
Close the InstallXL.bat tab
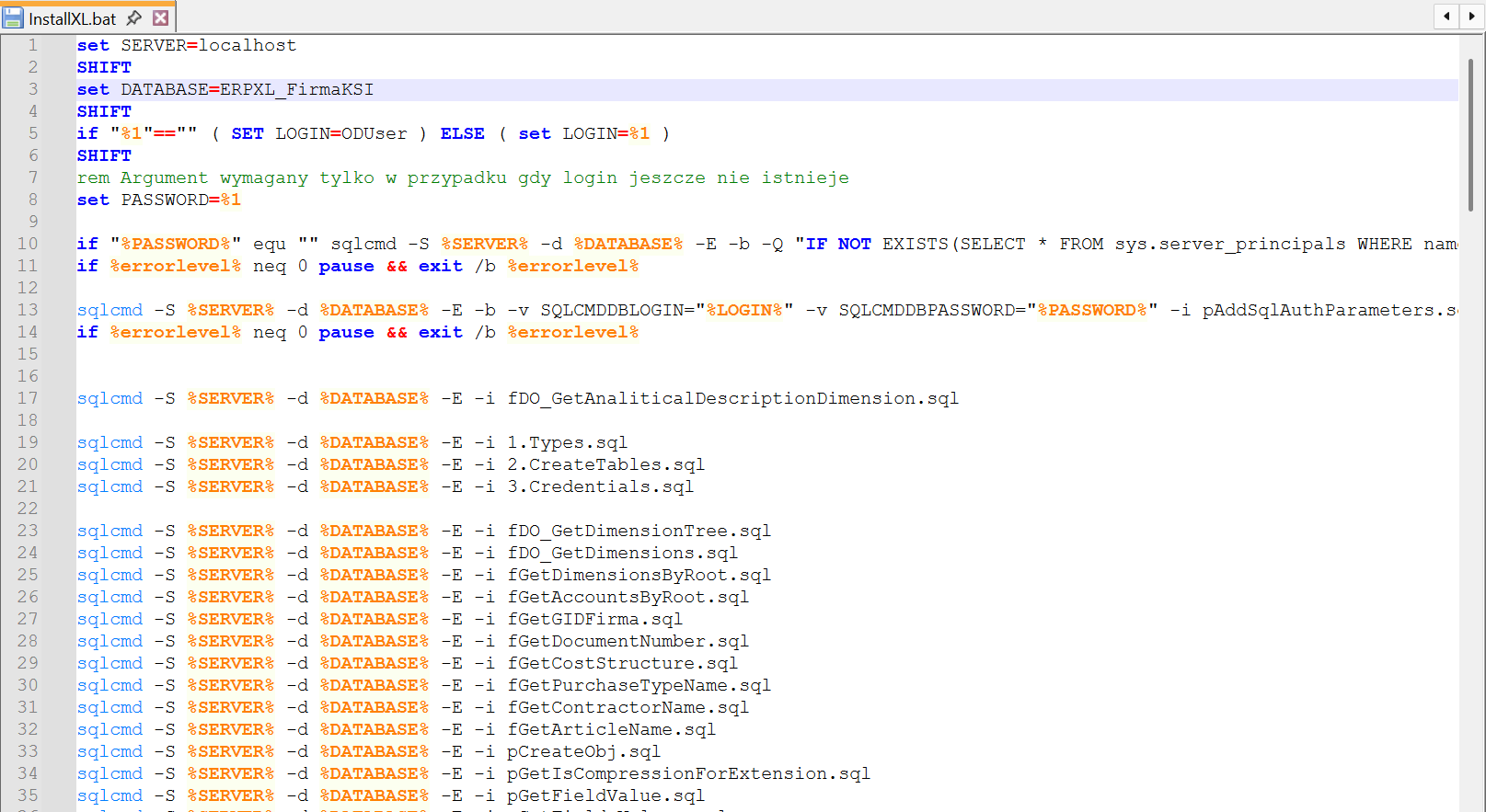click(x=160, y=18)
